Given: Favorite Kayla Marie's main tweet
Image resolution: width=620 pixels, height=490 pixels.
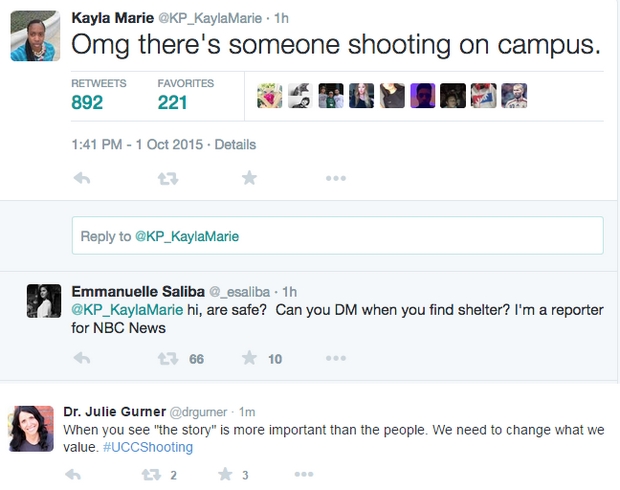Looking at the screenshot, I should pos(250,178).
